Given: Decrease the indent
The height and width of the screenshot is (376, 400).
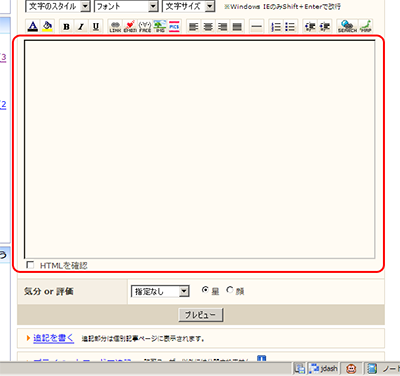Looking at the screenshot, I should point(310,26).
